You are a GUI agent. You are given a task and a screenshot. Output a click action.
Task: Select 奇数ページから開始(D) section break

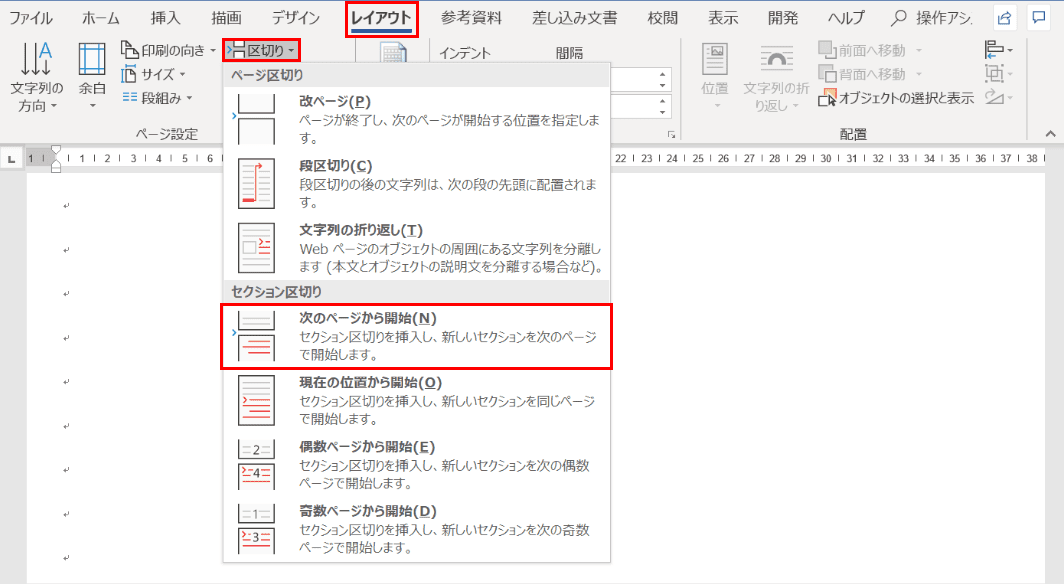coord(417,529)
